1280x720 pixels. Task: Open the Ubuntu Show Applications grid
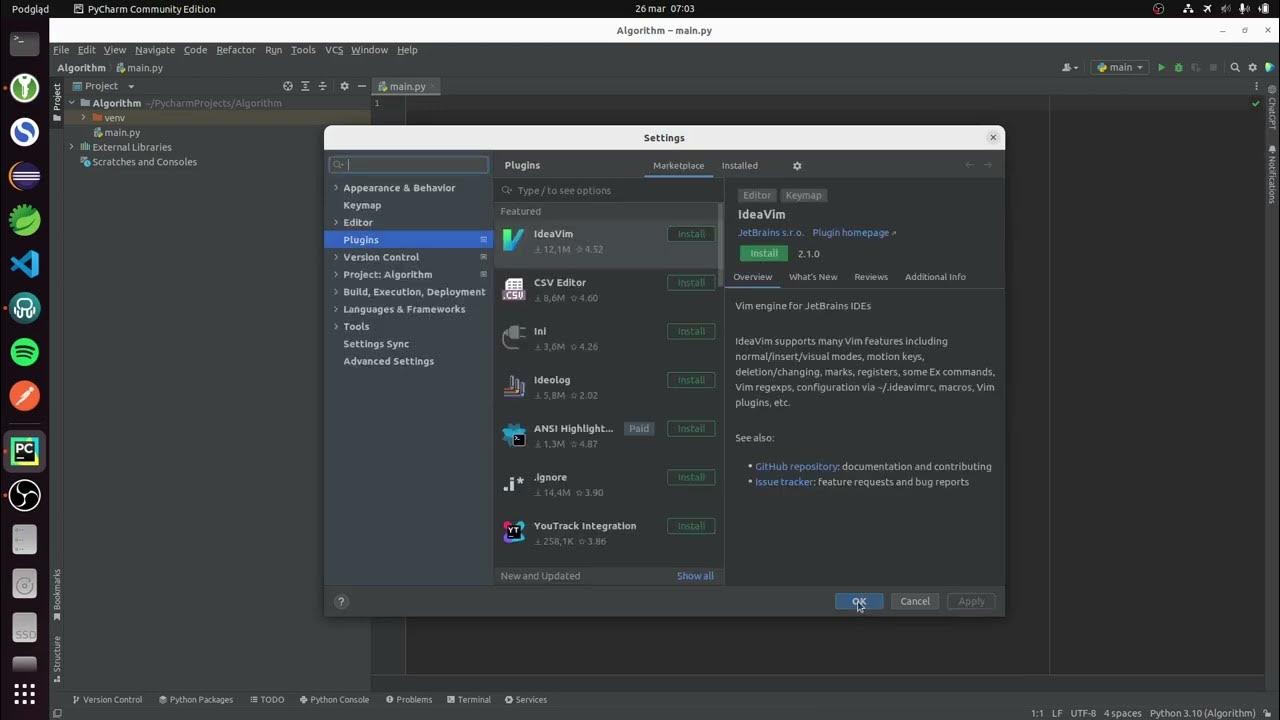[x=25, y=693]
